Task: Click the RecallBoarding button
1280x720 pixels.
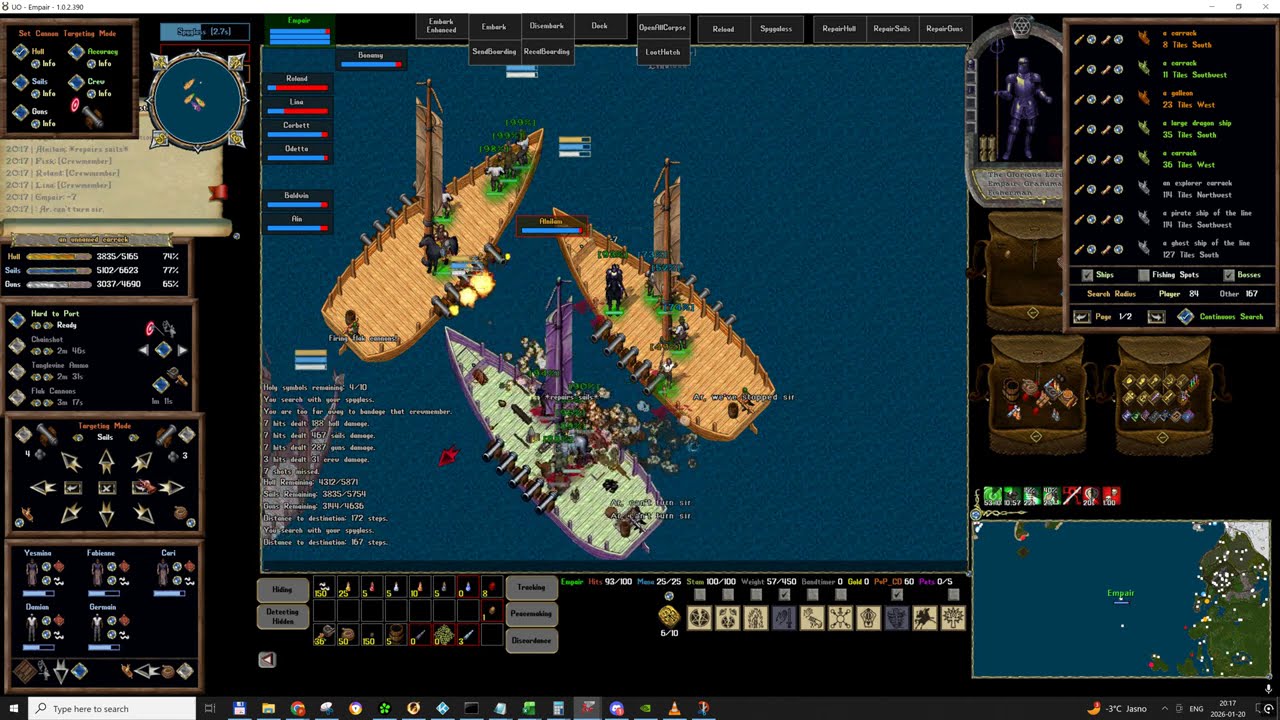Action: click(x=546, y=52)
